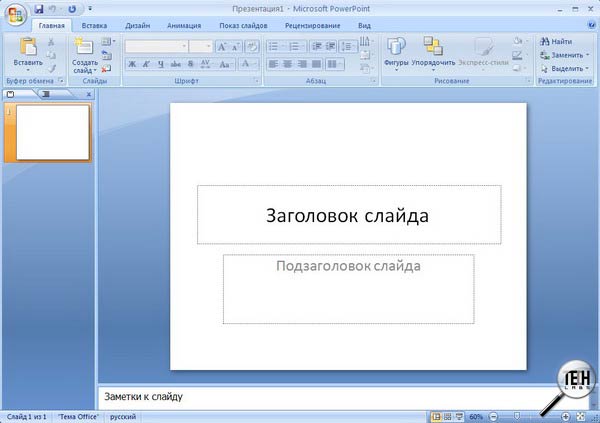
Task: Toggle italic formatting (К)
Action: (146, 64)
